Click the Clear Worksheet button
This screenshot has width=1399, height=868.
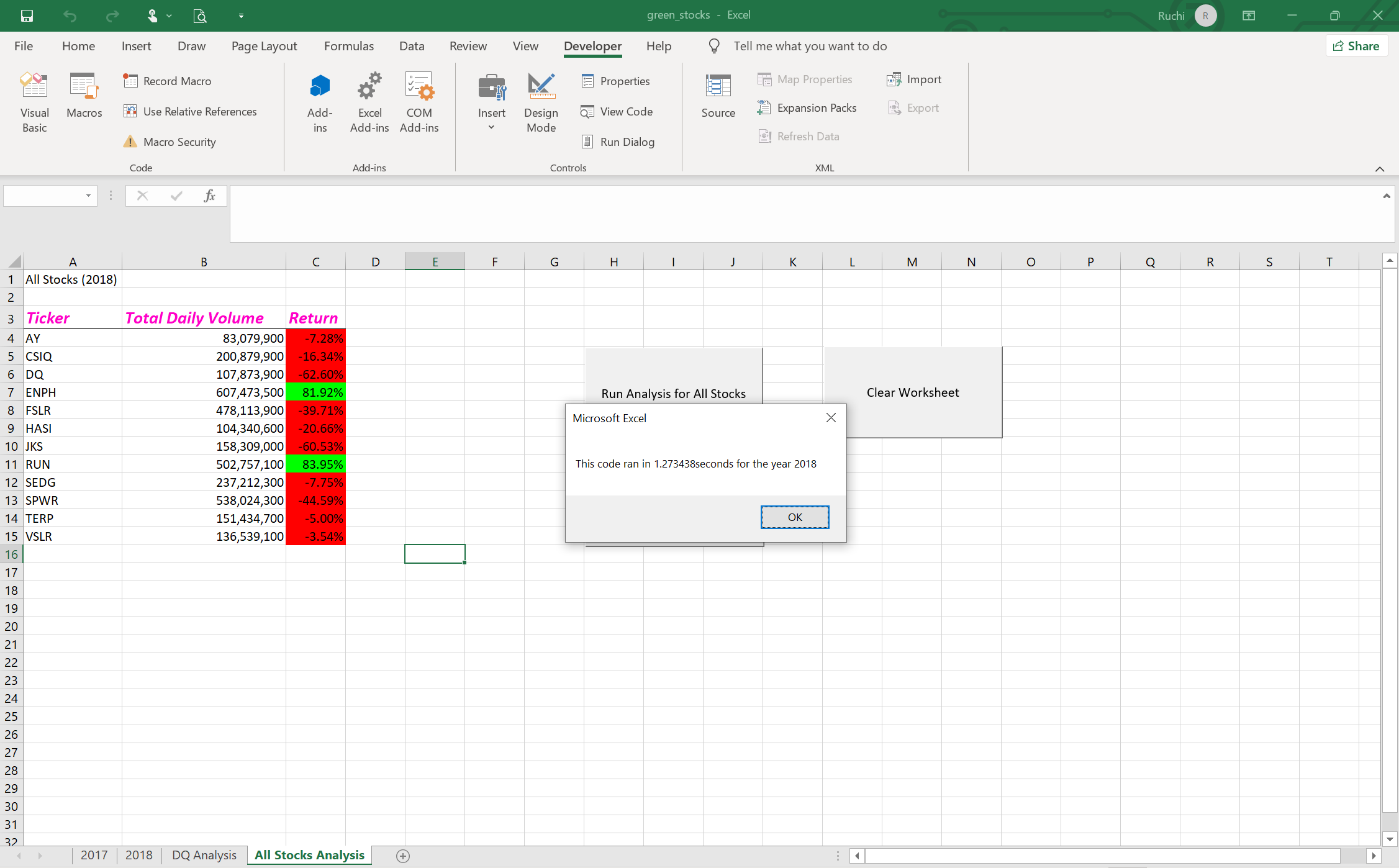[913, 392]
